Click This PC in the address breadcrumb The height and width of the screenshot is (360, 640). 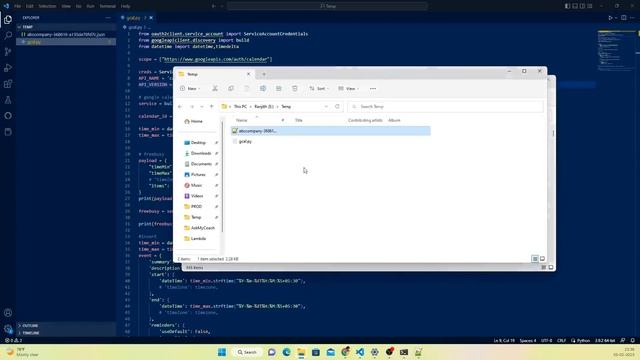pyautogui.click(x=240, y=107)
